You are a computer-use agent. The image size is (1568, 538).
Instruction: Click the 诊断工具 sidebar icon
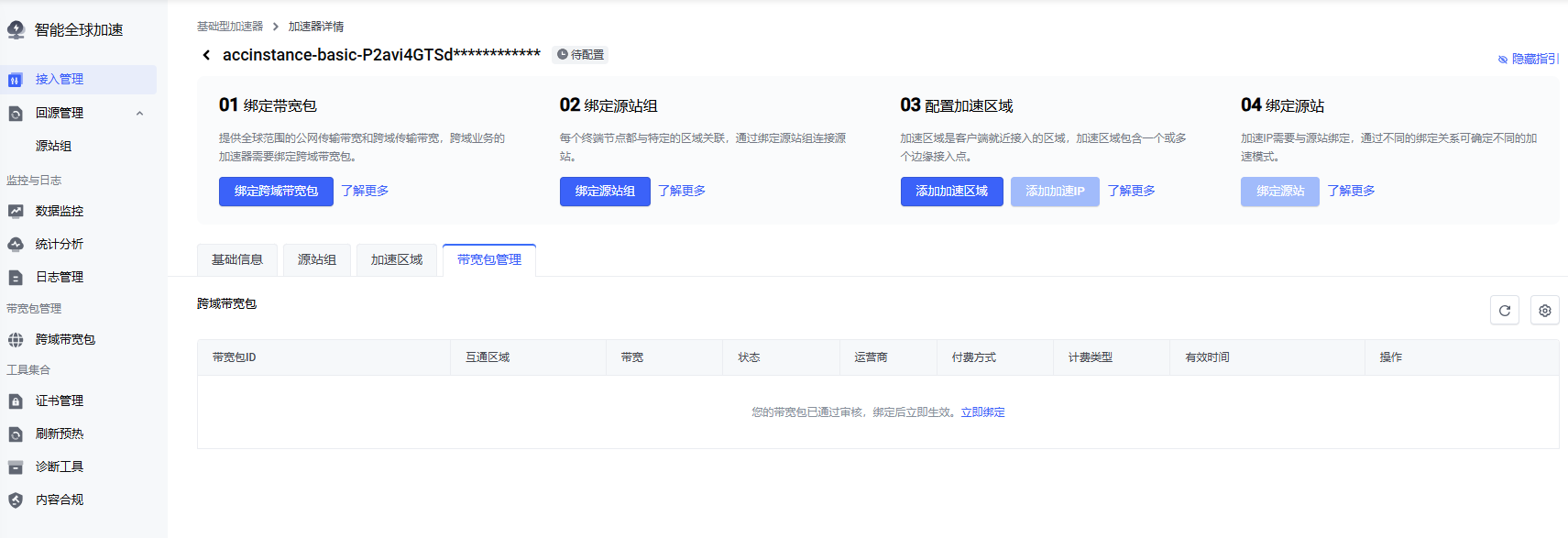[x=16, y=467]
